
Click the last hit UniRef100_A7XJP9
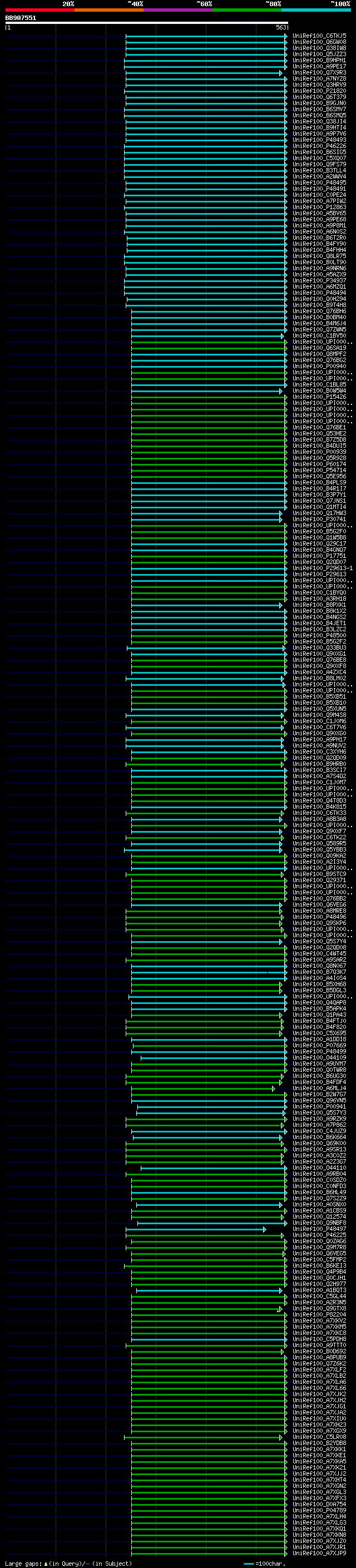pyautogui.click(x=319, y=1553)
